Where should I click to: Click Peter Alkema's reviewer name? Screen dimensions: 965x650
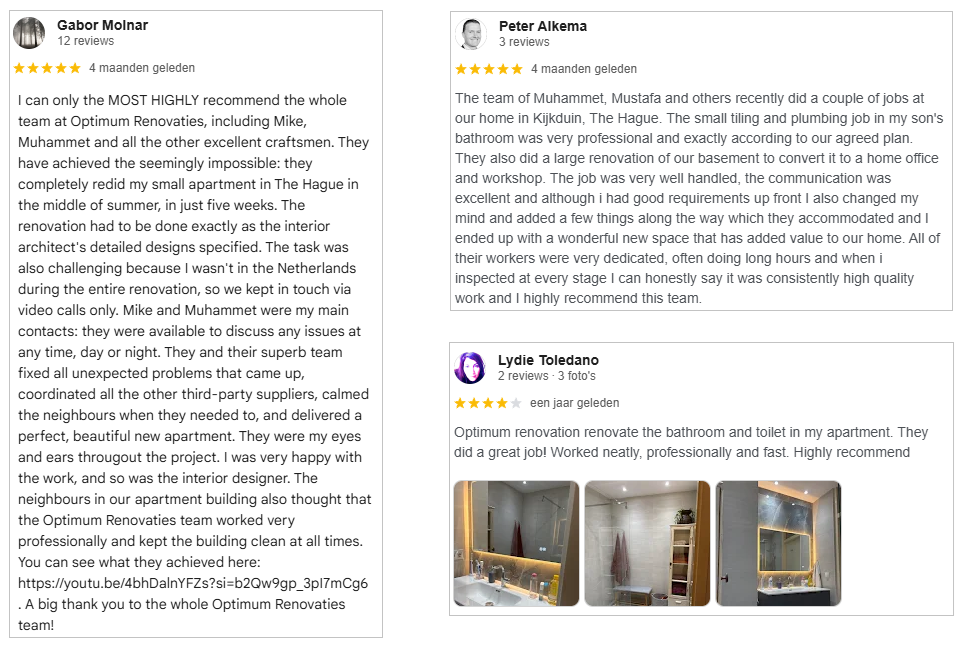[x=543, y=26]
